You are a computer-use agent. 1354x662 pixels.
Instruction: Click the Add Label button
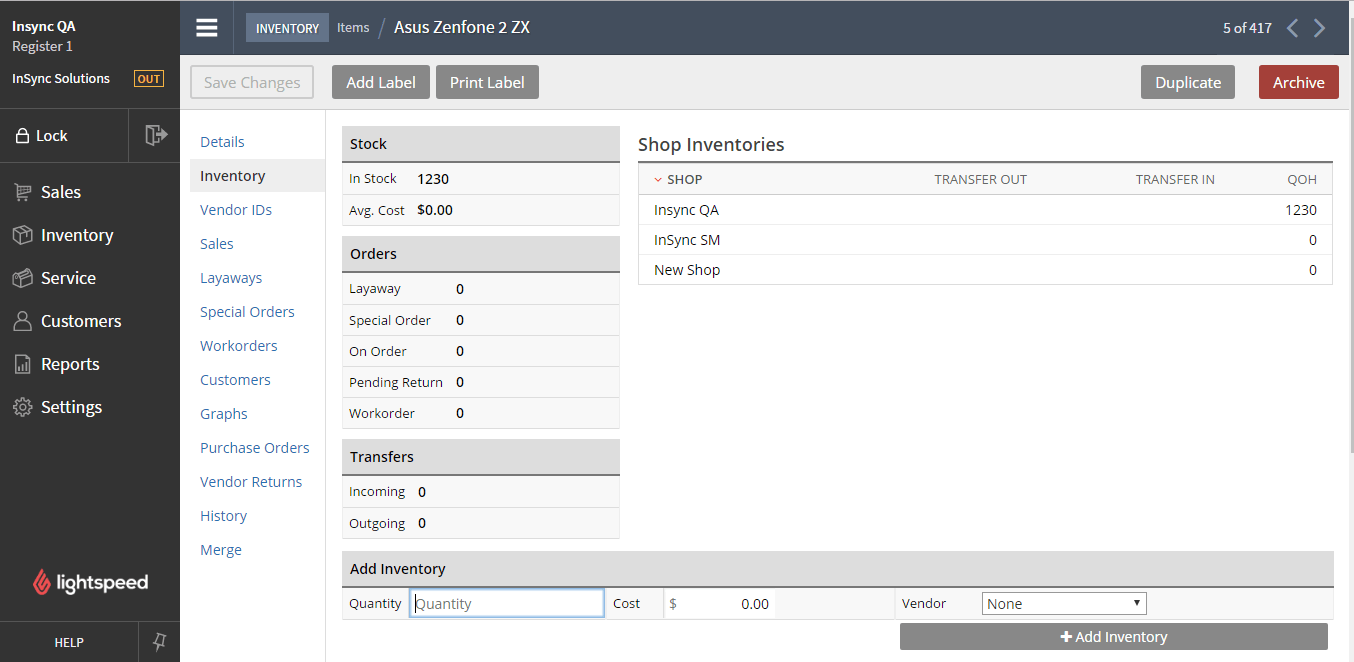coord(381,82)
